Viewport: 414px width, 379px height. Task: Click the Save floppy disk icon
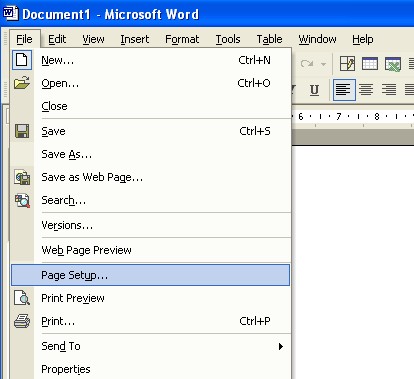pos(22,131)
